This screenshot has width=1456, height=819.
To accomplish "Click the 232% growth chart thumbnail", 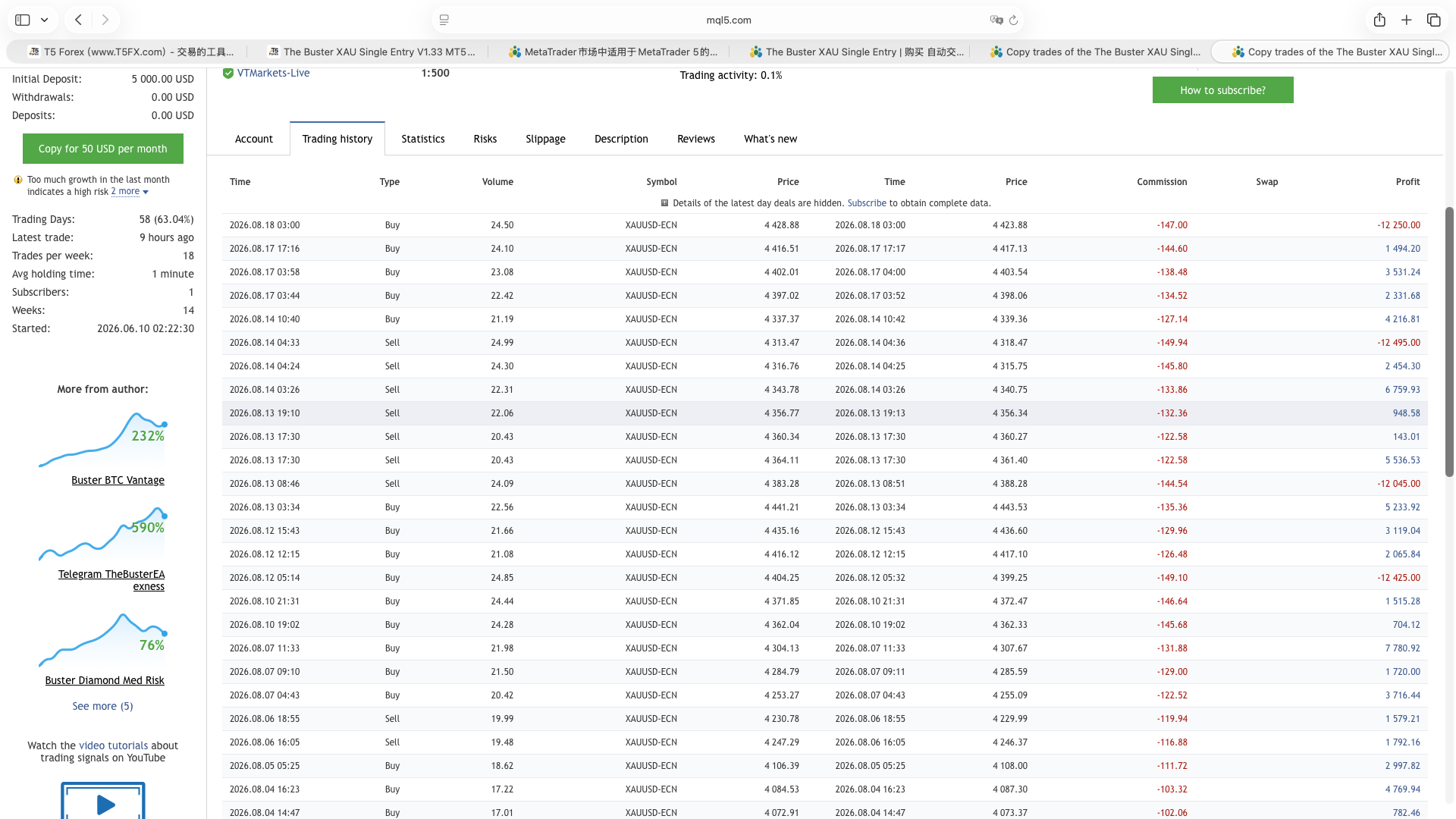I will coord(102,440).
